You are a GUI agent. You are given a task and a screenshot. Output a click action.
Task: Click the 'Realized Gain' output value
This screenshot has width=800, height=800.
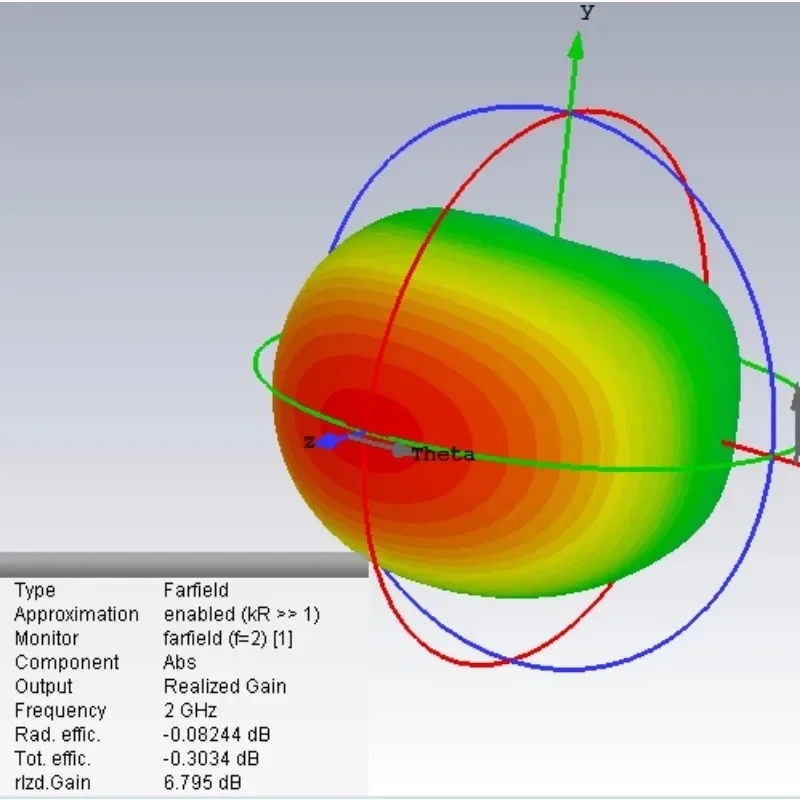(225, 687)
